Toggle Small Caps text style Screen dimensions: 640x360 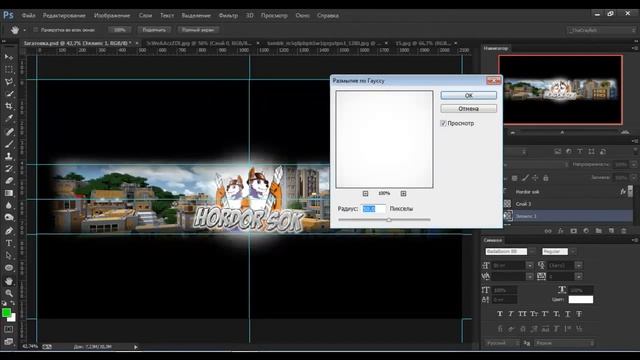coord(534,314)
